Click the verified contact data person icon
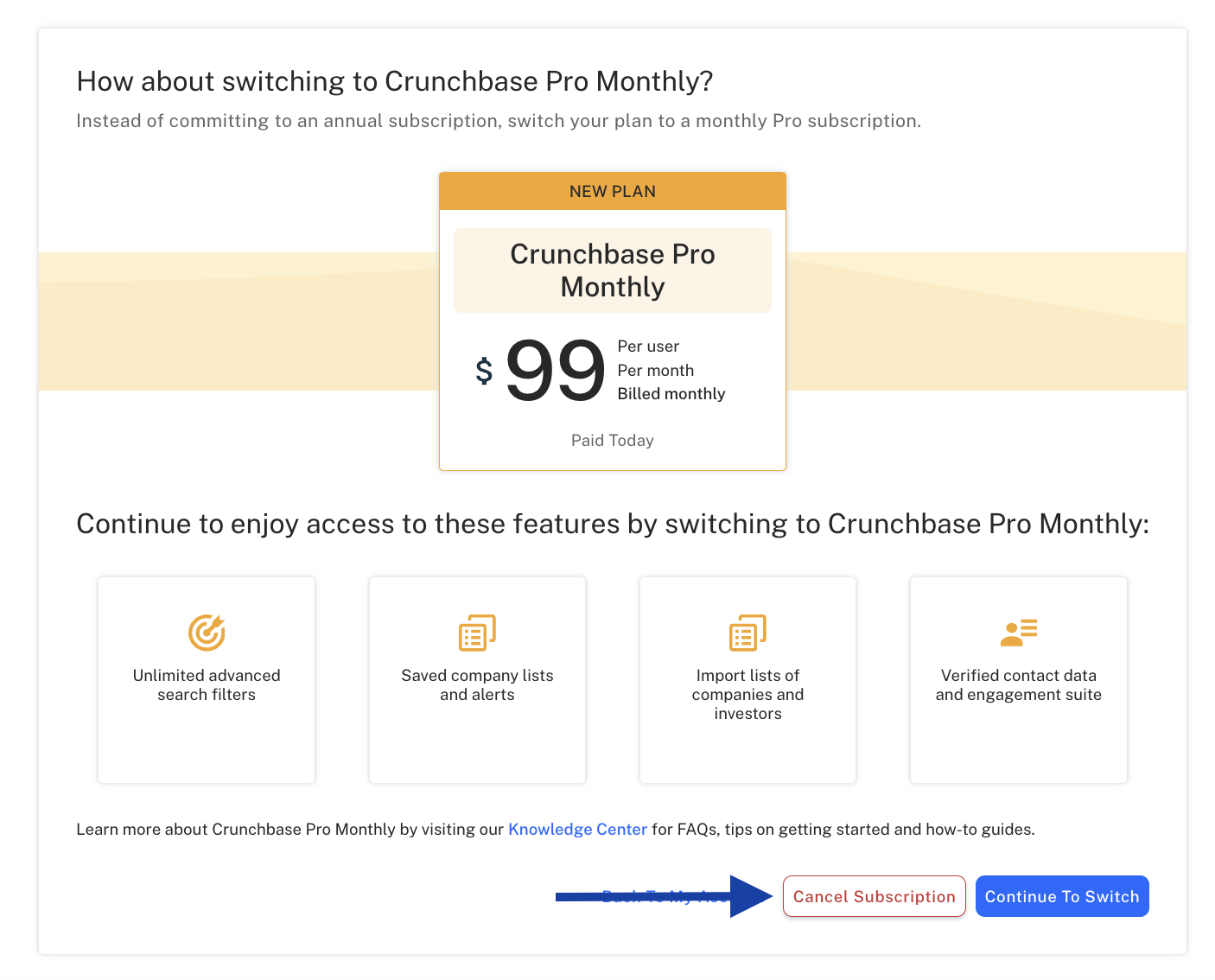This screenshot has width=1215, height=980. 1019,633
